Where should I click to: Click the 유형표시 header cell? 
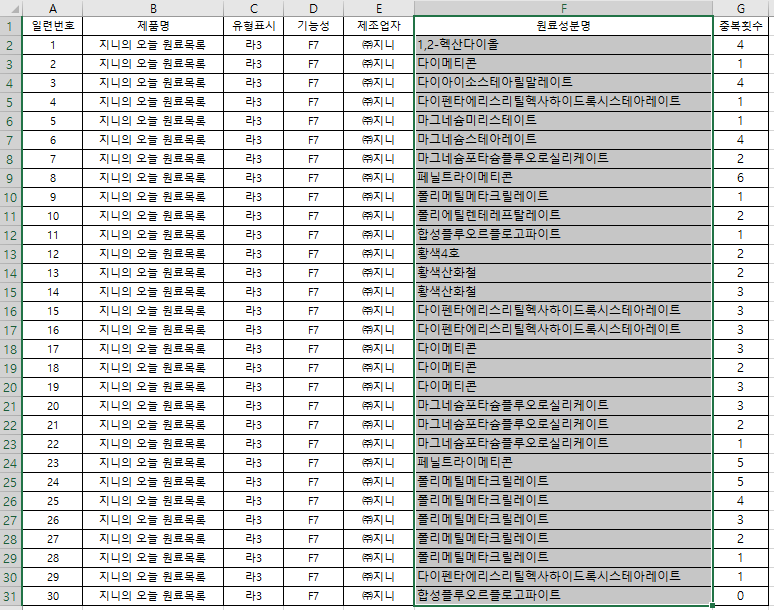pos(253,26)
